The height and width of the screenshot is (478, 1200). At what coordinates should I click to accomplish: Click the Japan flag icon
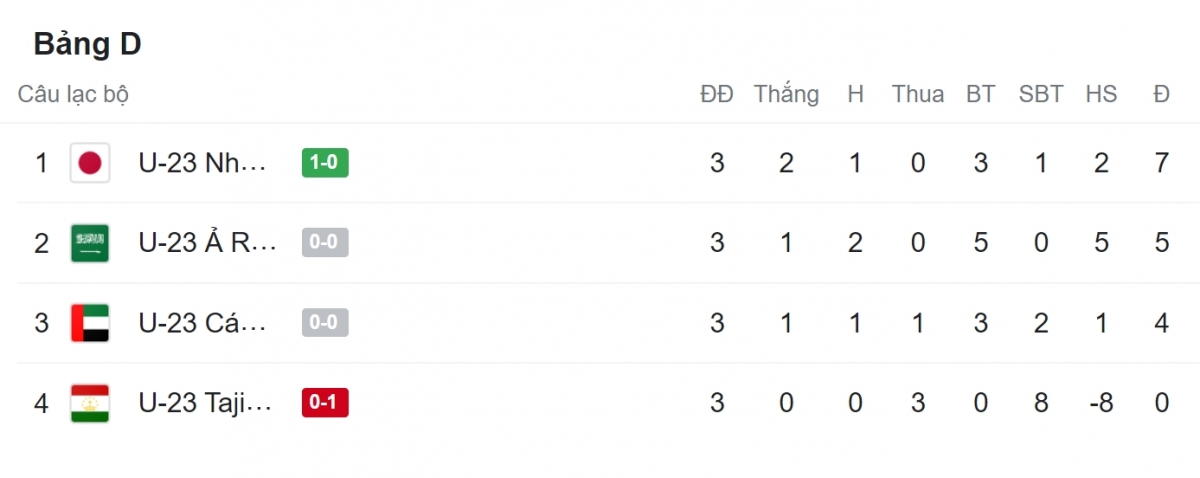point(90,163)
